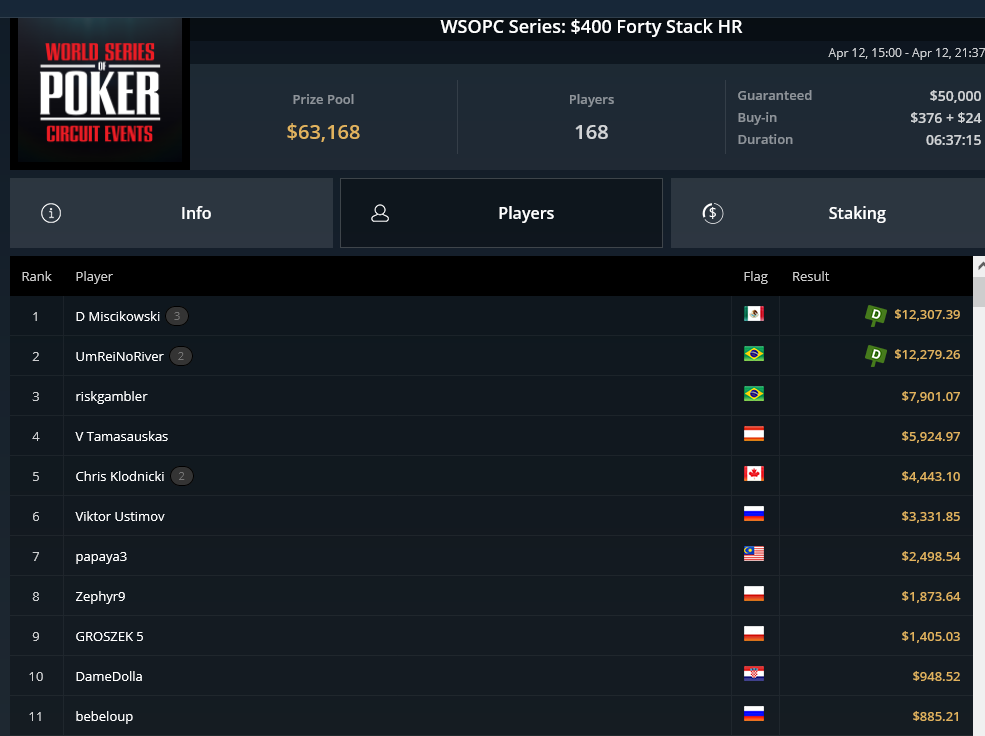Click the World Series of Poker logo
Viewport: 985px width, 736px height.
click(100, 94)
